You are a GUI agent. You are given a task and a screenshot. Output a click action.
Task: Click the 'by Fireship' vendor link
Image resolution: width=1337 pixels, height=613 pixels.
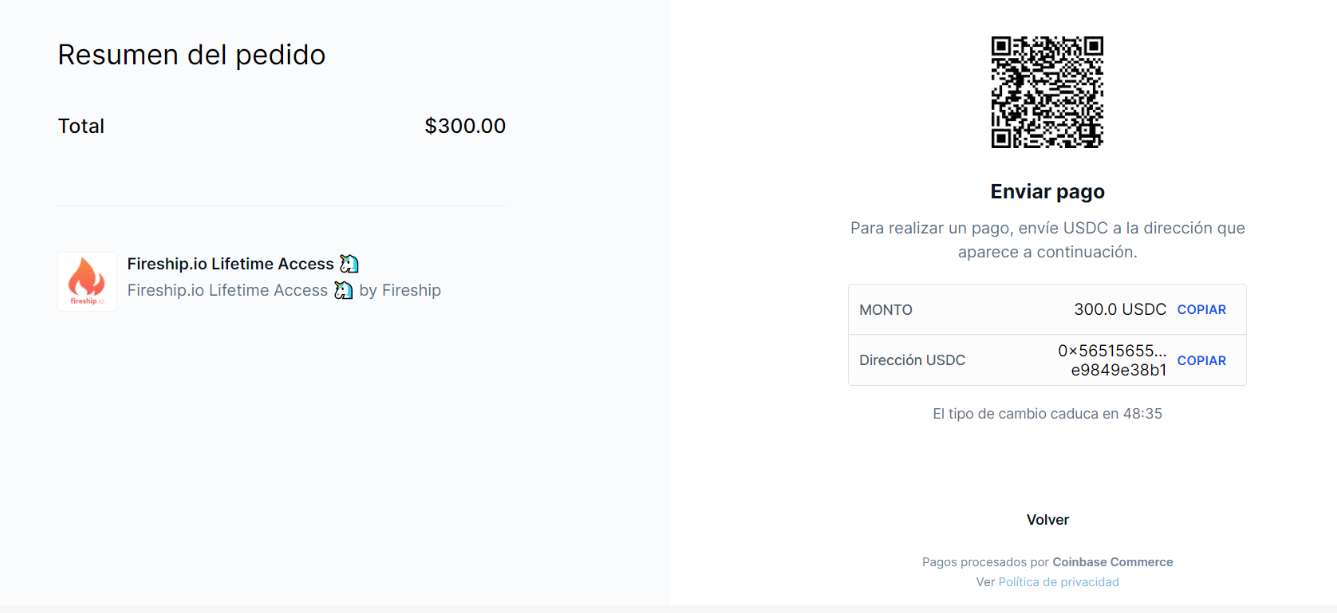403,289
